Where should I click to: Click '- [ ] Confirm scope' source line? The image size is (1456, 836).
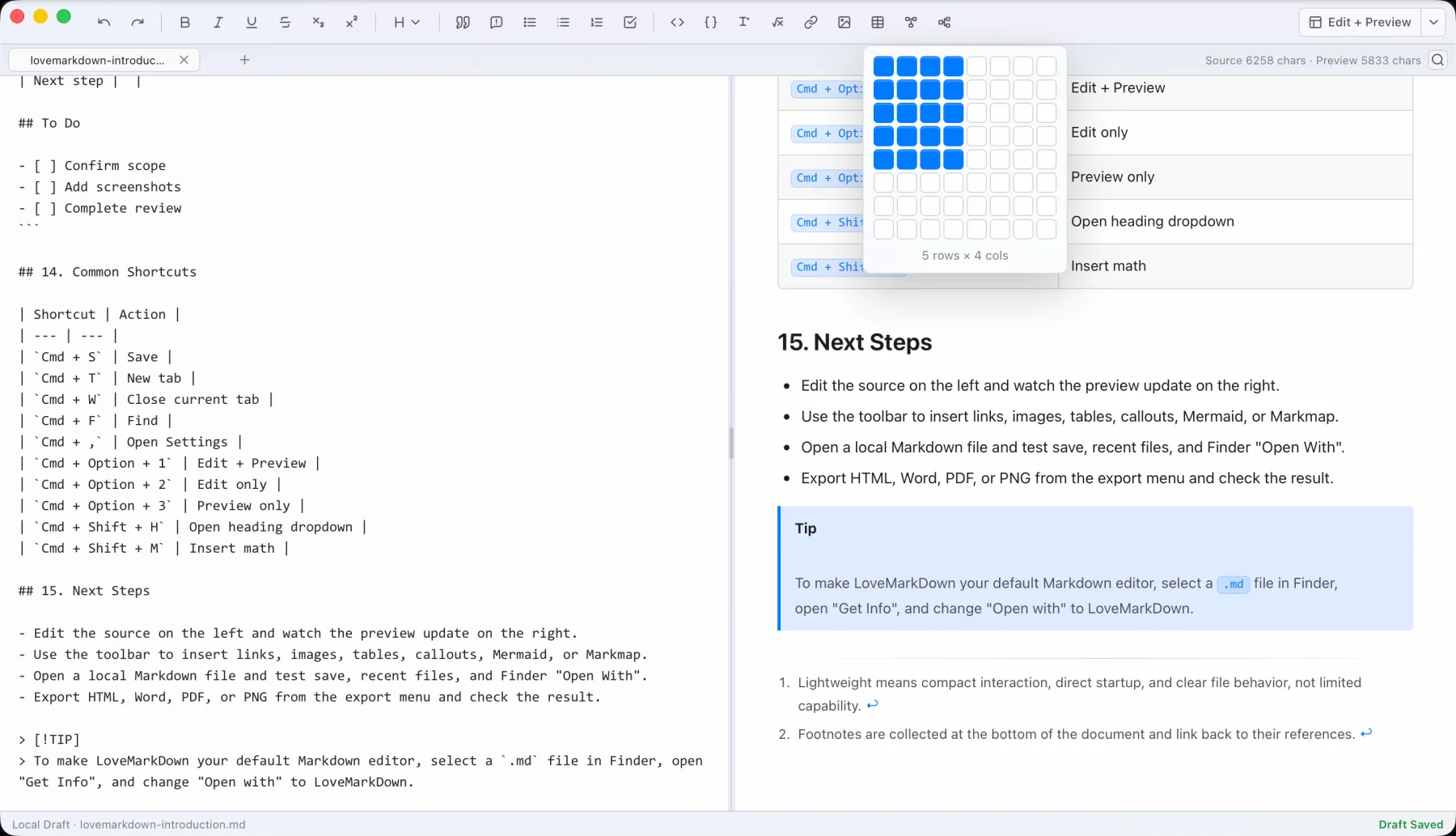click(92, 166)
